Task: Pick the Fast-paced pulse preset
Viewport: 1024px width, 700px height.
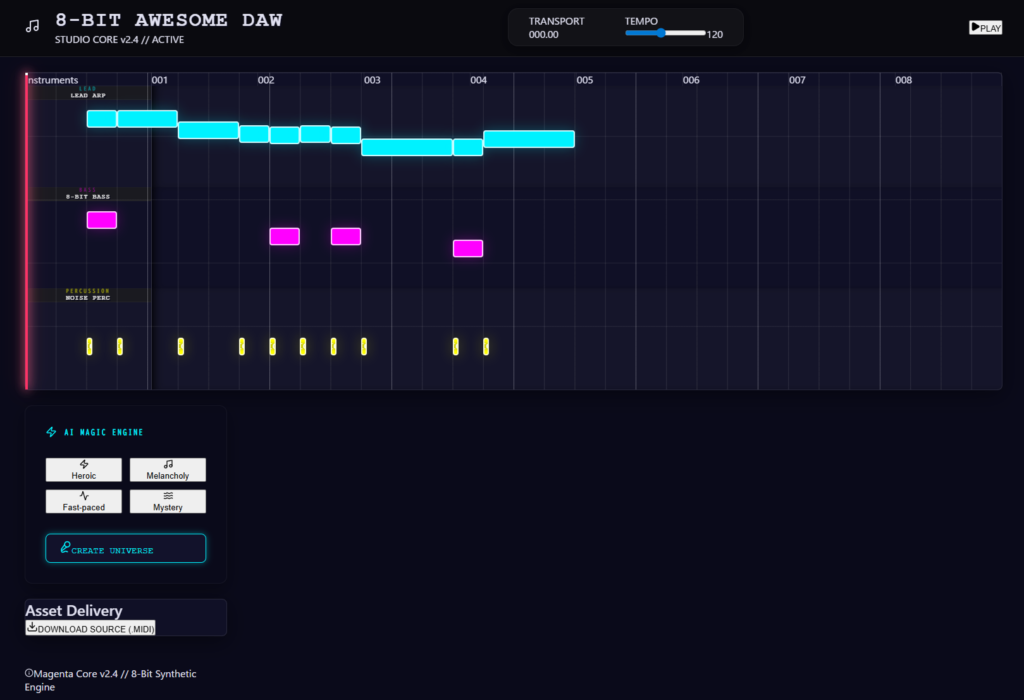Action: 84,501
